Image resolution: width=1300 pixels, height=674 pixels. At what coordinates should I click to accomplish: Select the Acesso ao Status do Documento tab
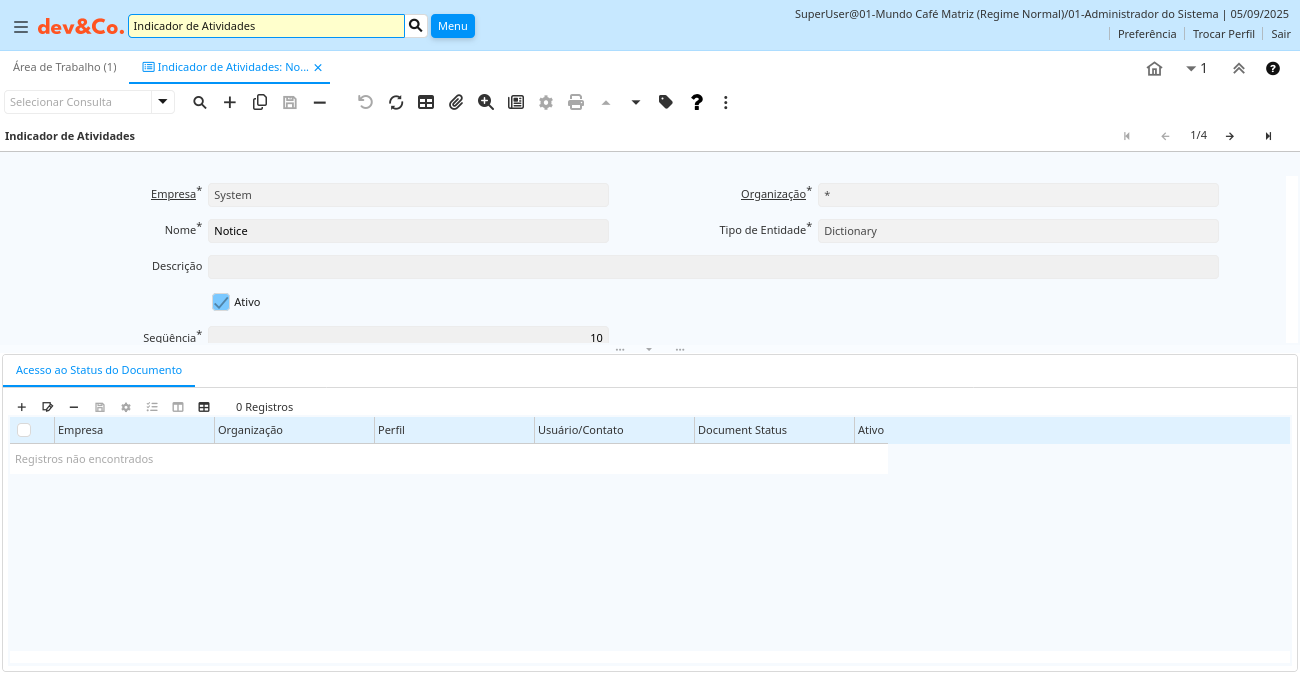(99, 370)
